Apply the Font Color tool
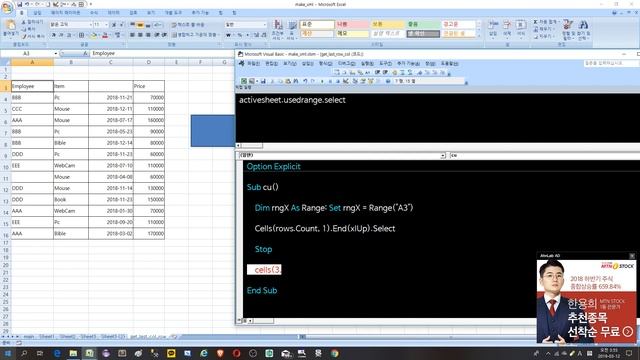Viewport: 640px width, 360px height. 105,36
